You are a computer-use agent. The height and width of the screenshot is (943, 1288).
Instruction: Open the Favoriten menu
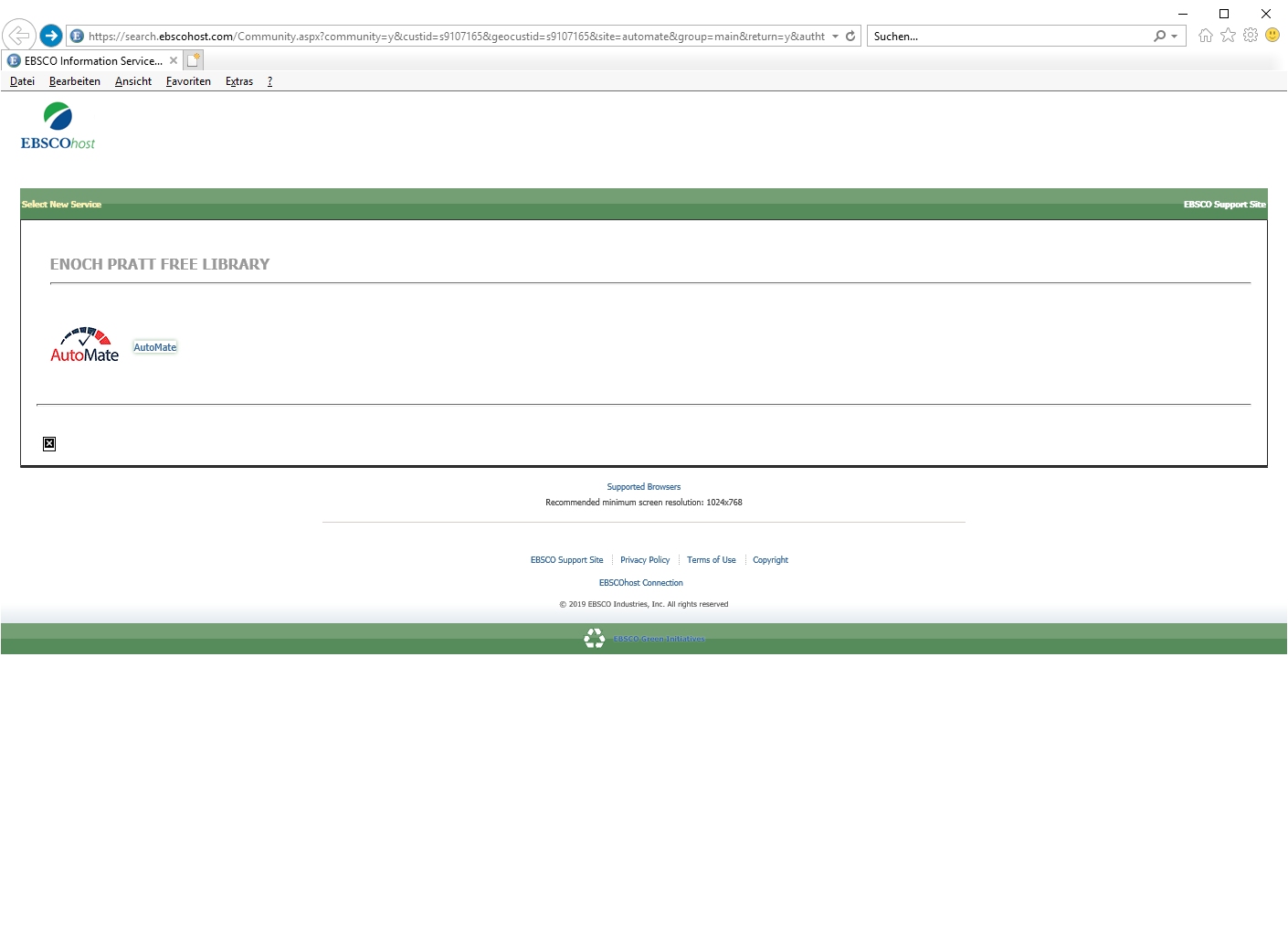coord(188,81)
